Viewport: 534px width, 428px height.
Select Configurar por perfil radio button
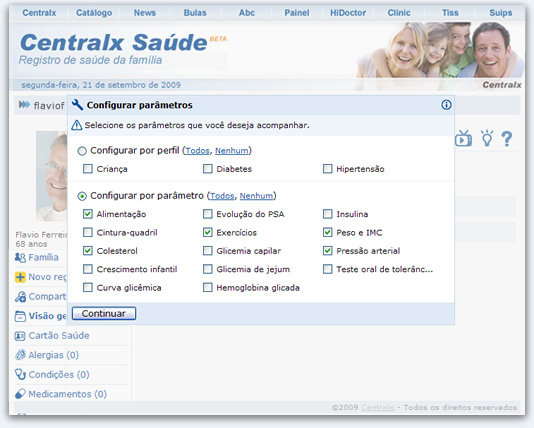82,151
